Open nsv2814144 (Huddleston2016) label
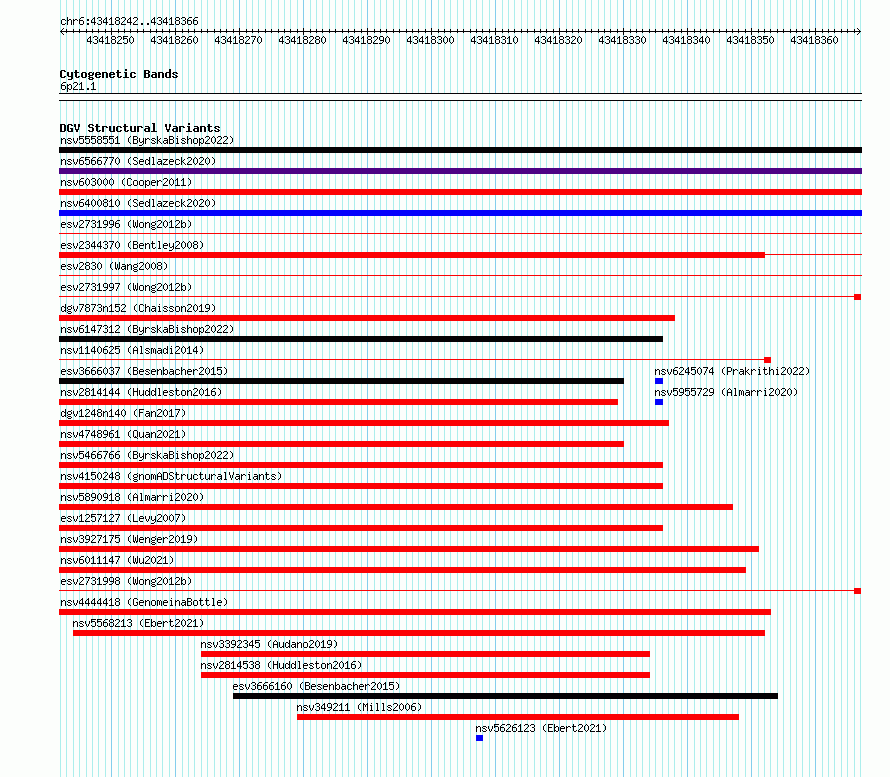890x777 pixels. (x=141, y=392)
